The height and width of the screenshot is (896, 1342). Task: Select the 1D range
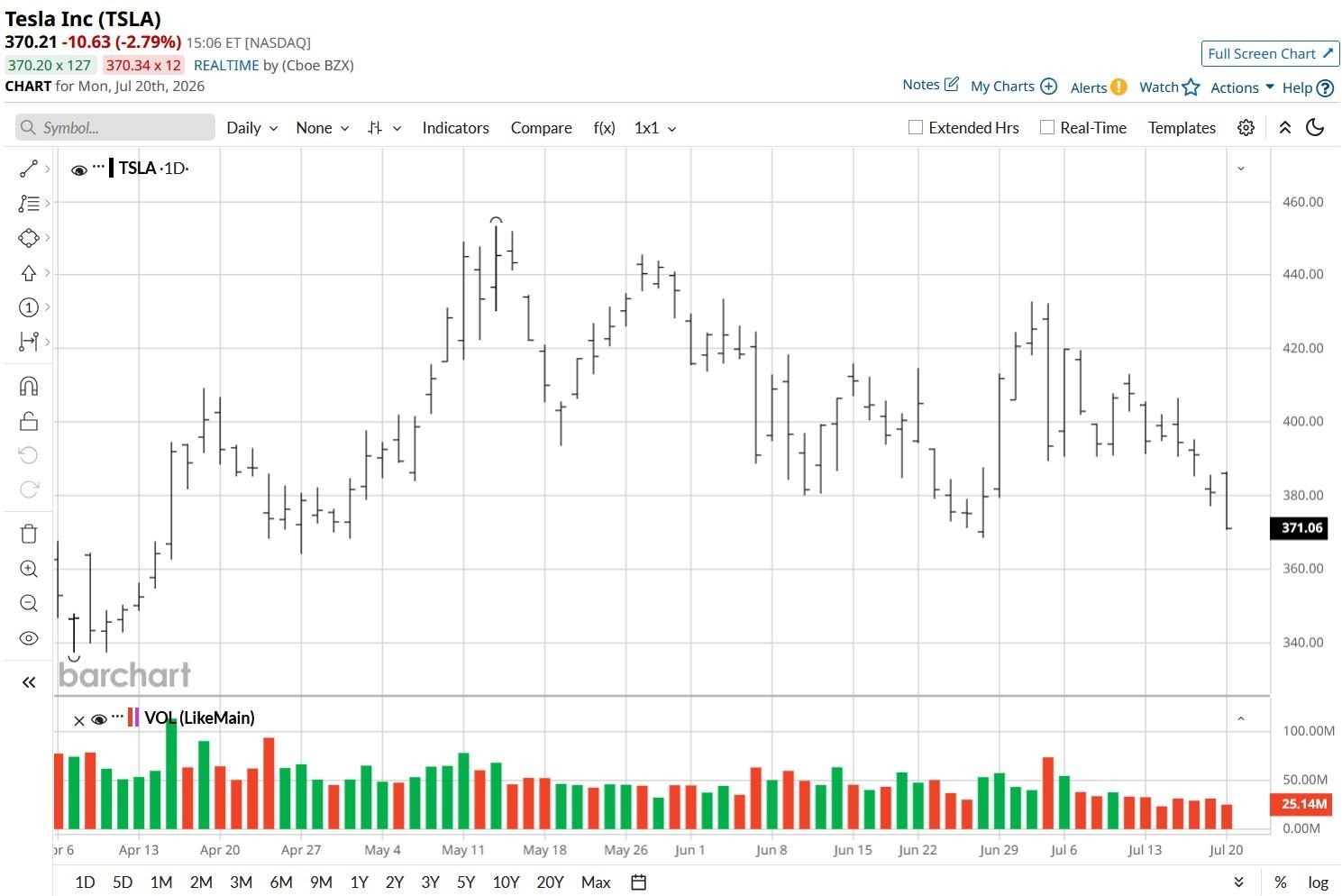(x=85, y=882)
